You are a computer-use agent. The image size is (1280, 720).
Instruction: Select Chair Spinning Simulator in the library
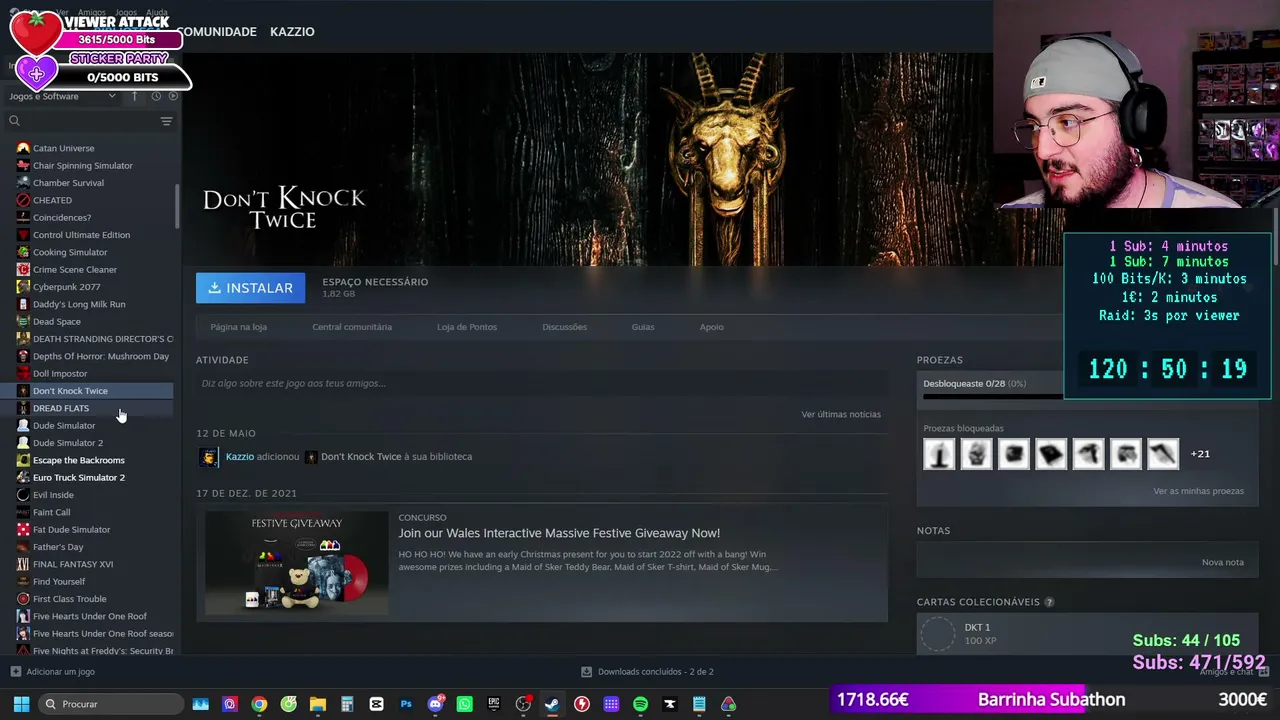click(x=82, y=166)
